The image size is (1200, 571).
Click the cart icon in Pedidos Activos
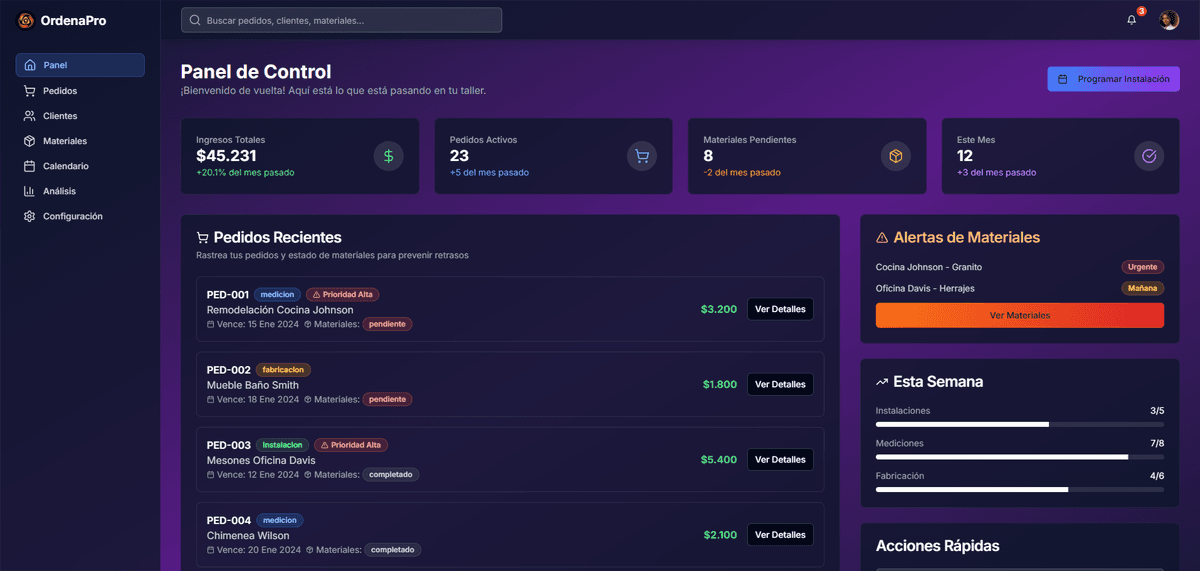click(642, 156)
